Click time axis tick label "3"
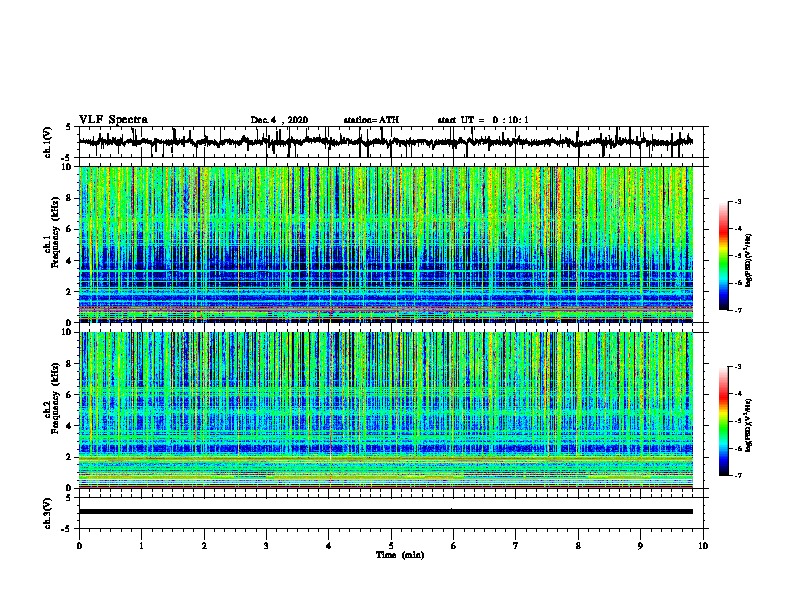 click(266, 546)
